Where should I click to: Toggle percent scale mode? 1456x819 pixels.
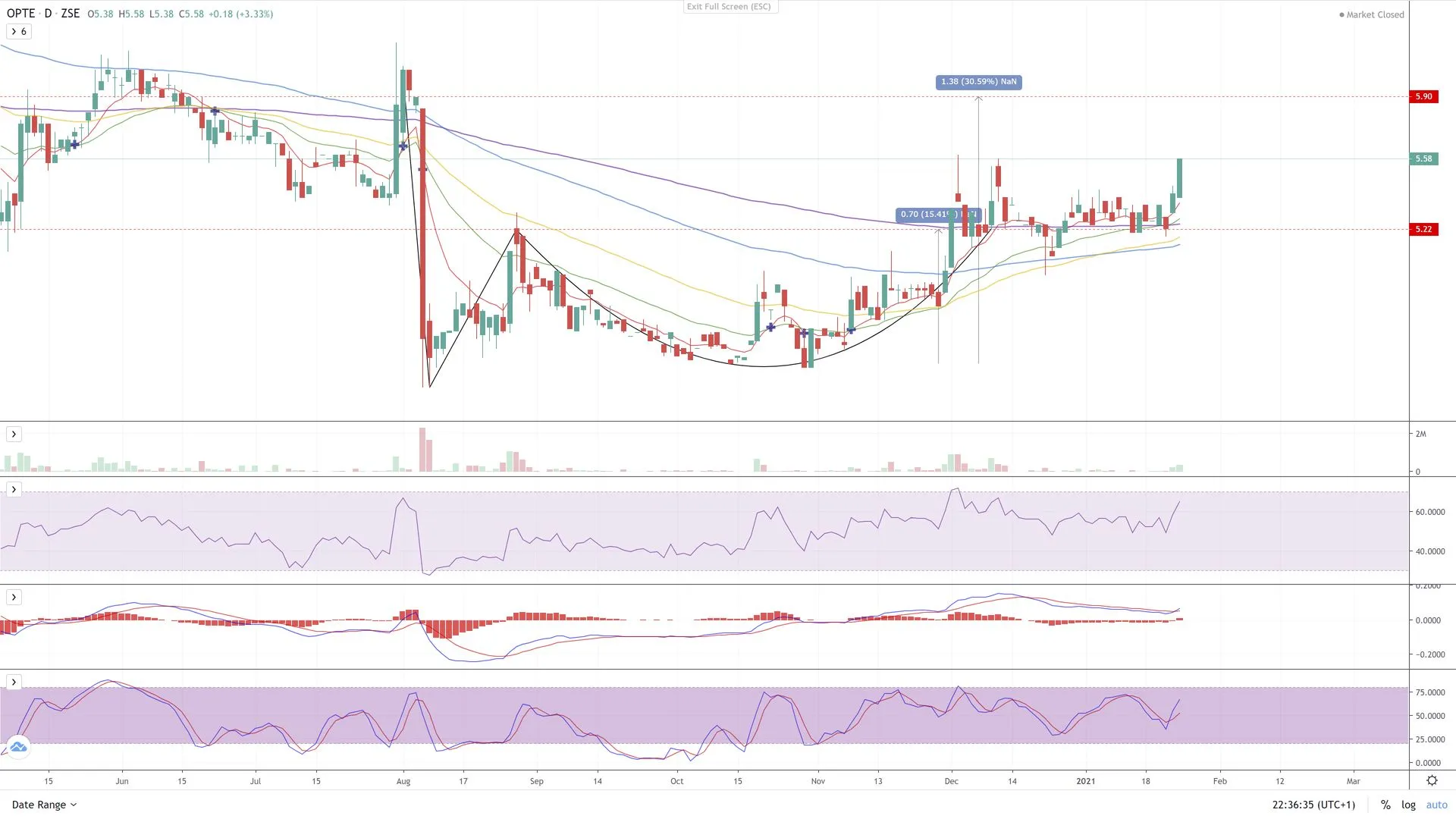coord(1385,805)
